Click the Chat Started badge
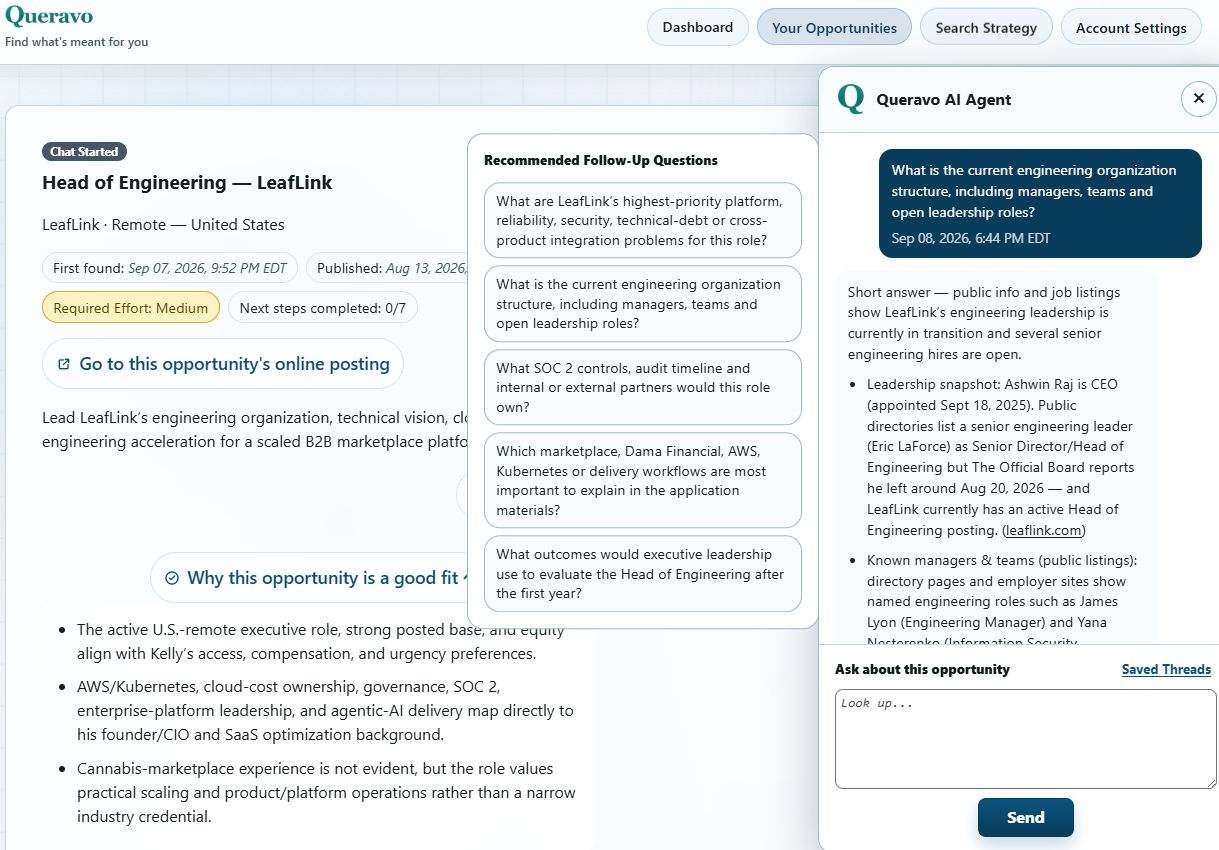Screen dimensions: 1219x850 tap(84, 152)
